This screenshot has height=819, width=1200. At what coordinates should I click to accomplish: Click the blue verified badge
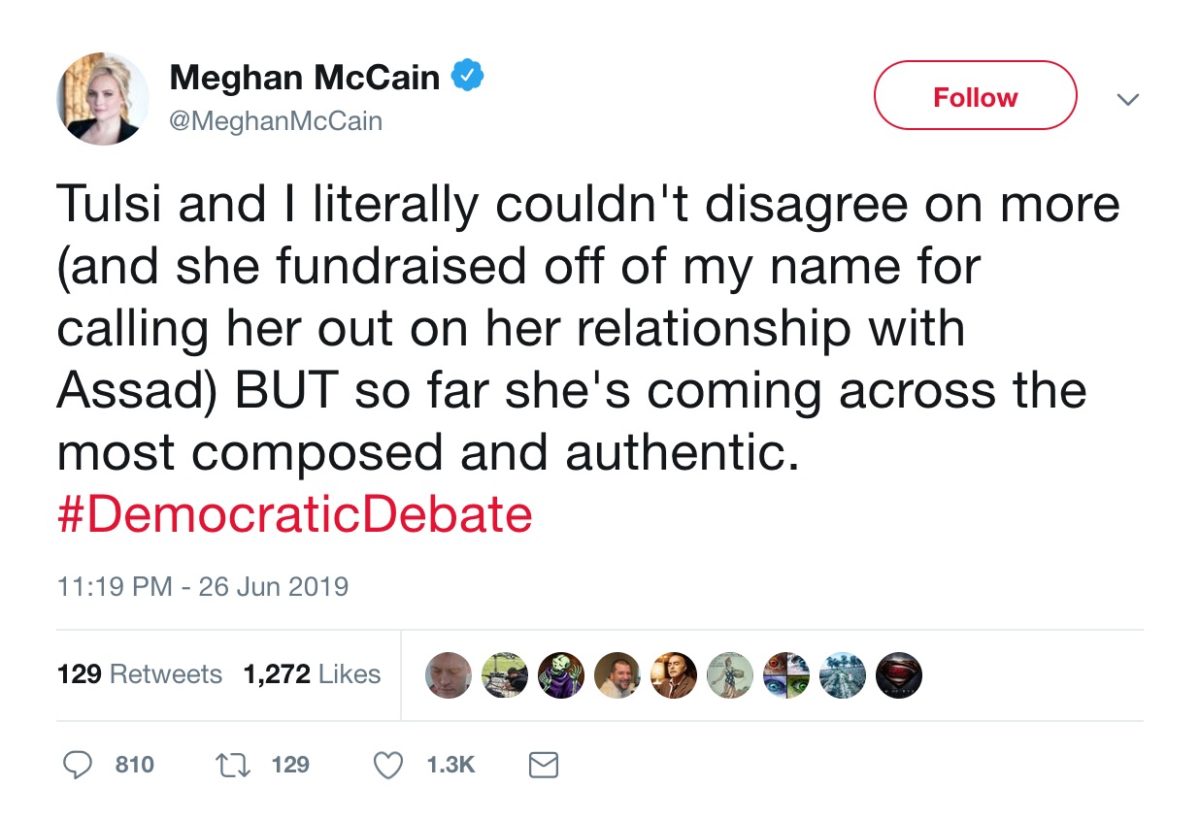[470, 76]
